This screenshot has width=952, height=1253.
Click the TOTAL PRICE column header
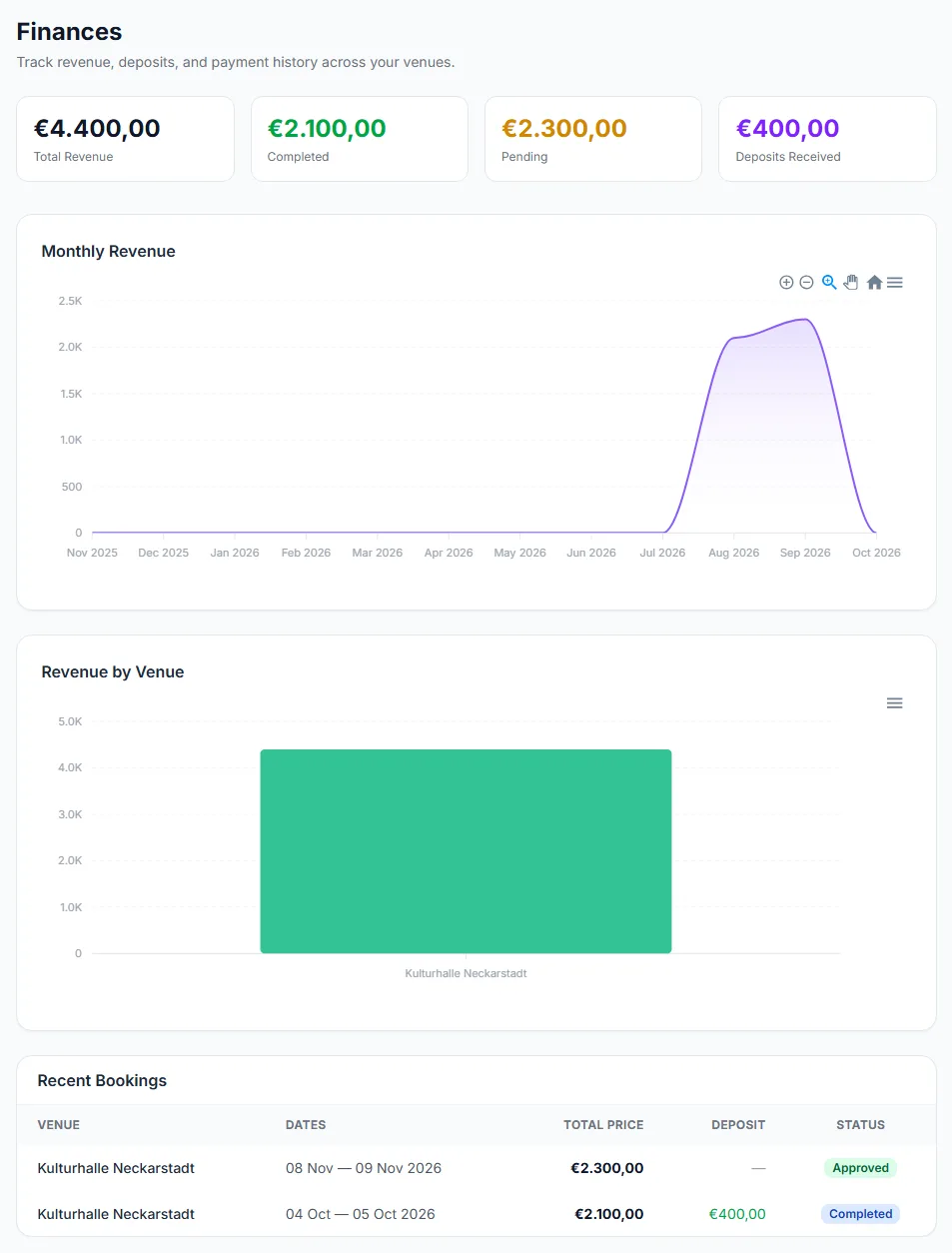[603, 1125]
